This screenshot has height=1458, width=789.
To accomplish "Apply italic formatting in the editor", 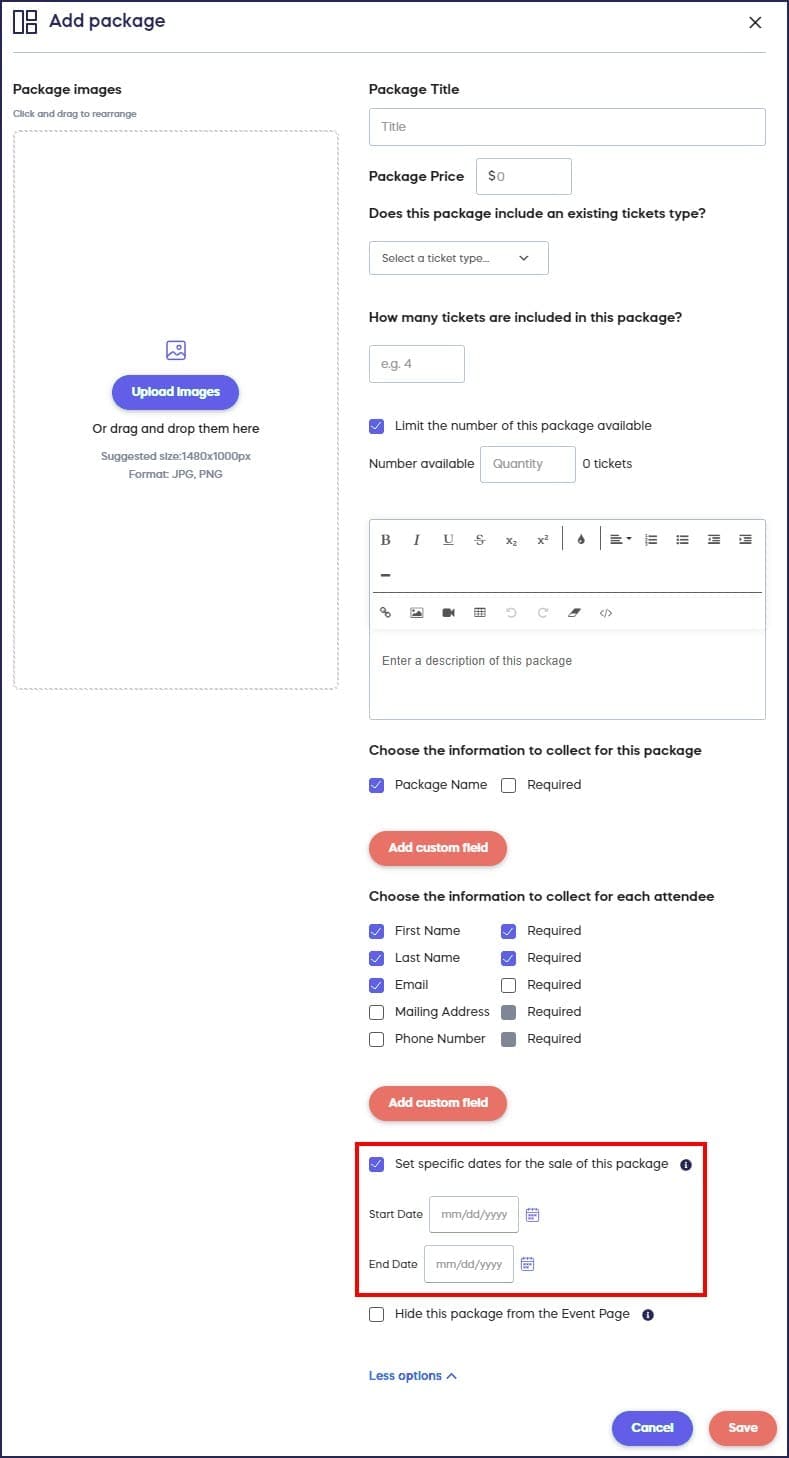I will click(x=417, y=540).
